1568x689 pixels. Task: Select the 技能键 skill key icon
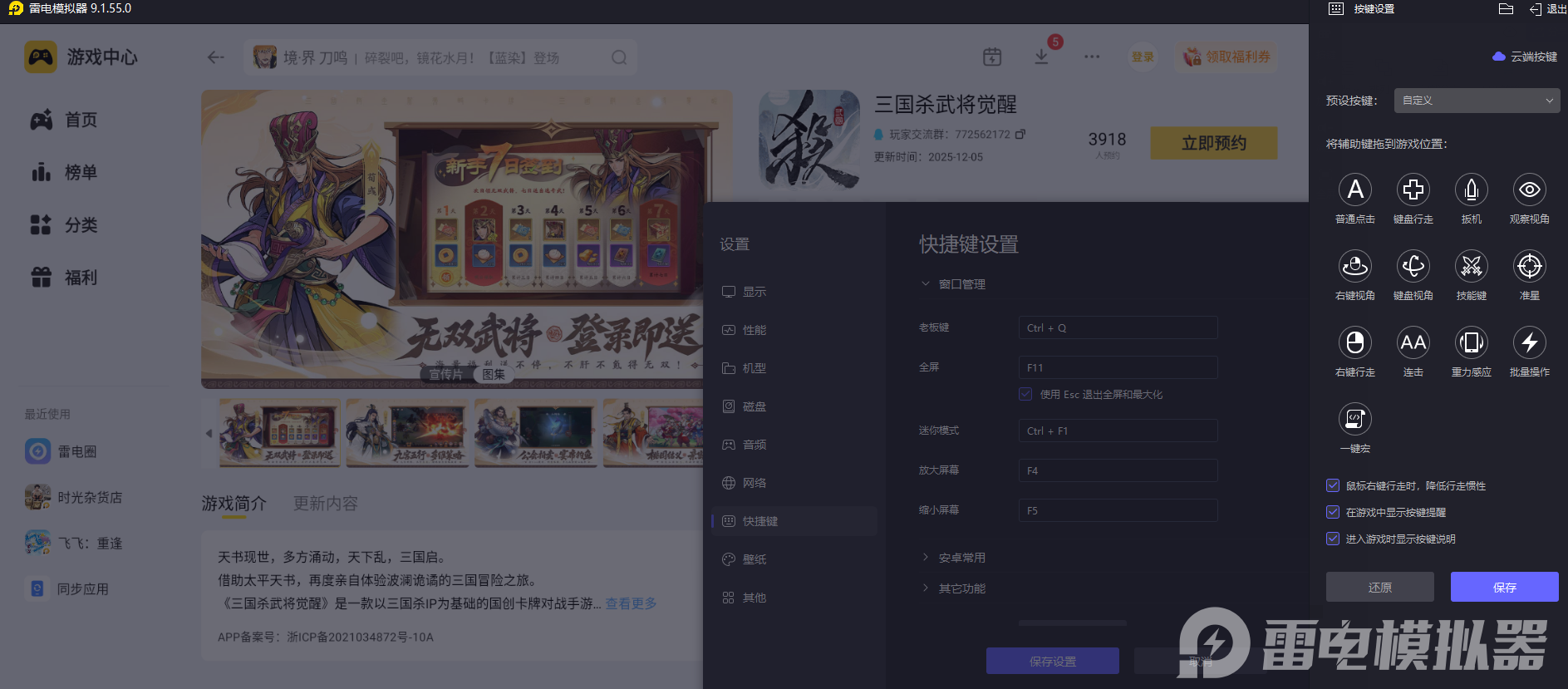coord(1472,266)
